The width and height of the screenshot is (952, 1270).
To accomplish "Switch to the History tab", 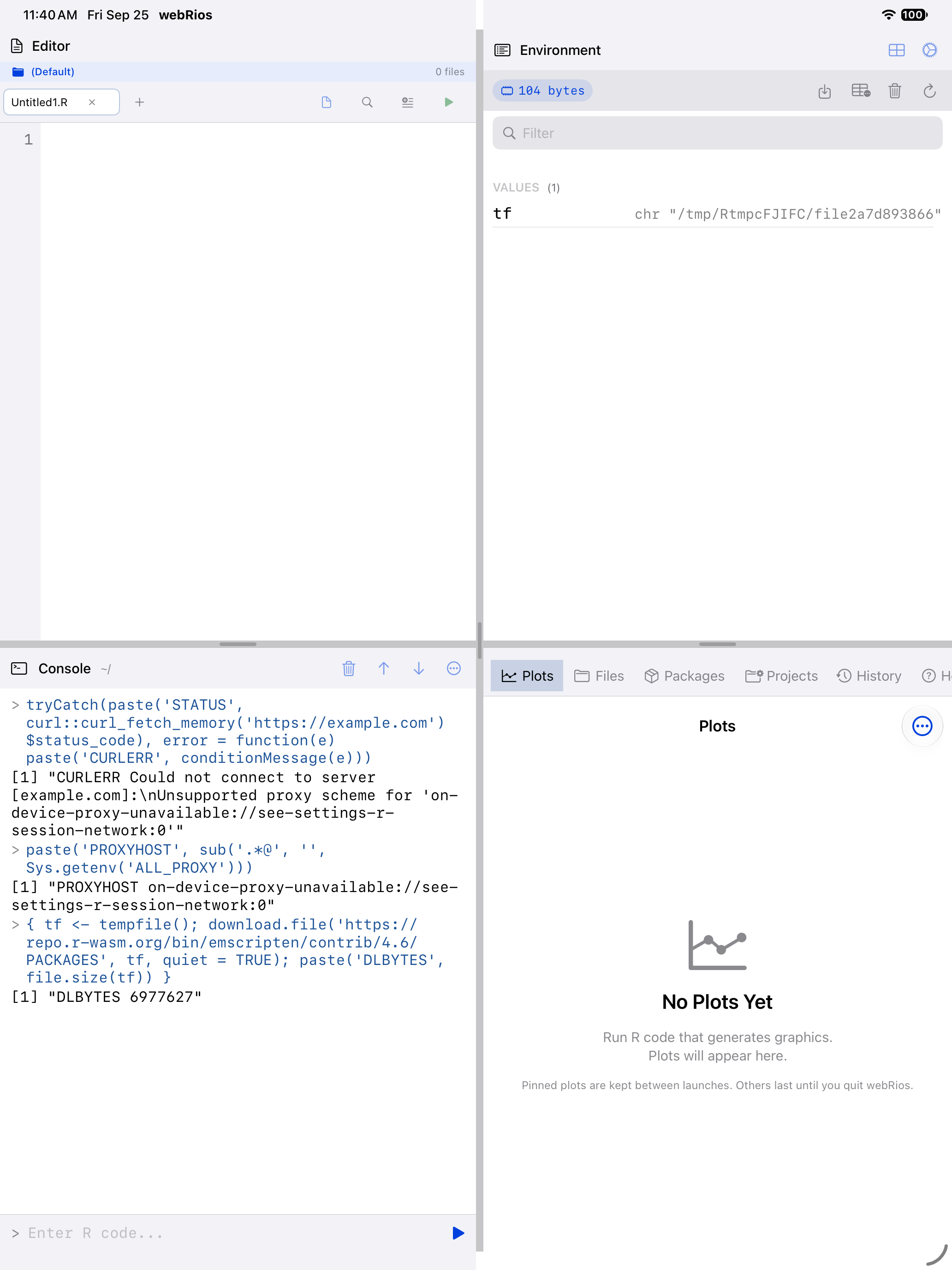I will tap(869, 676).
